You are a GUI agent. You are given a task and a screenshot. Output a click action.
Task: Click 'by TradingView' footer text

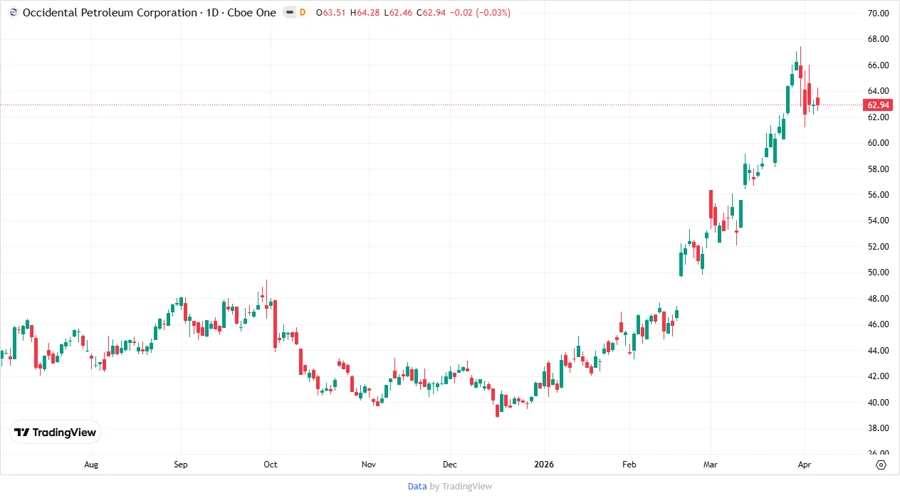point(461,486)
